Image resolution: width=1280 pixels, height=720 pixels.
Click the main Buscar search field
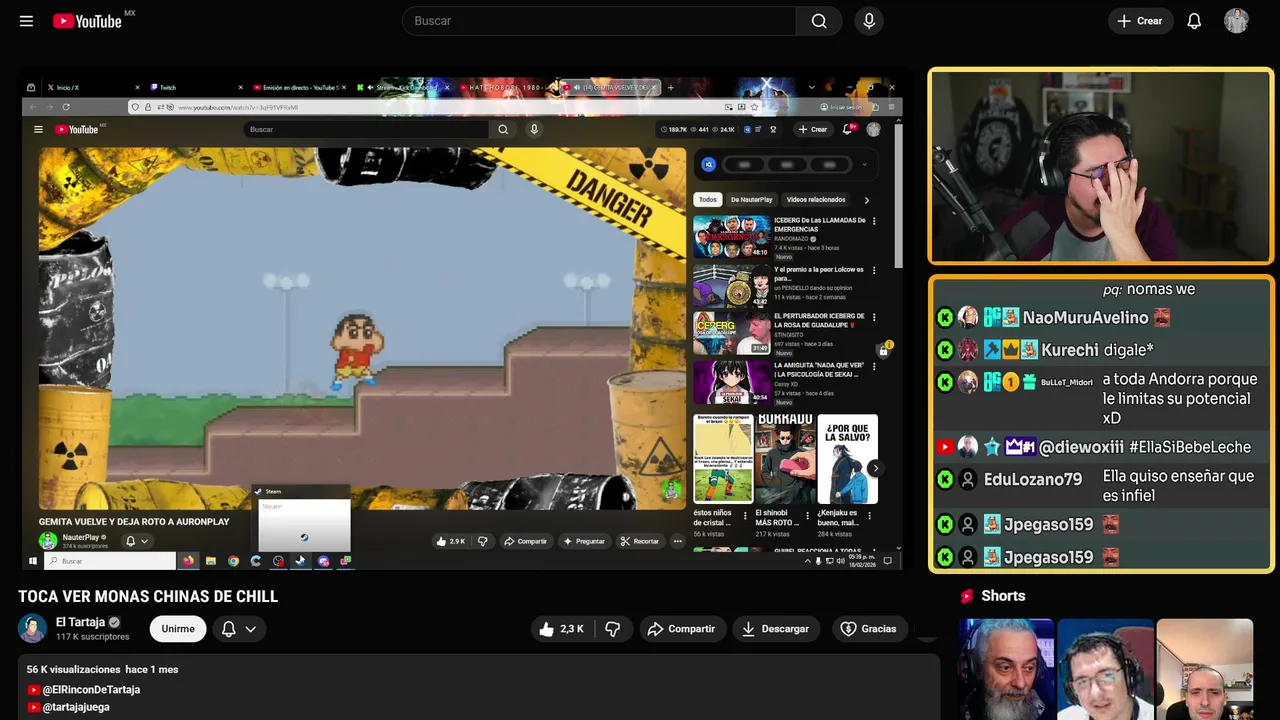click(599, 21)
